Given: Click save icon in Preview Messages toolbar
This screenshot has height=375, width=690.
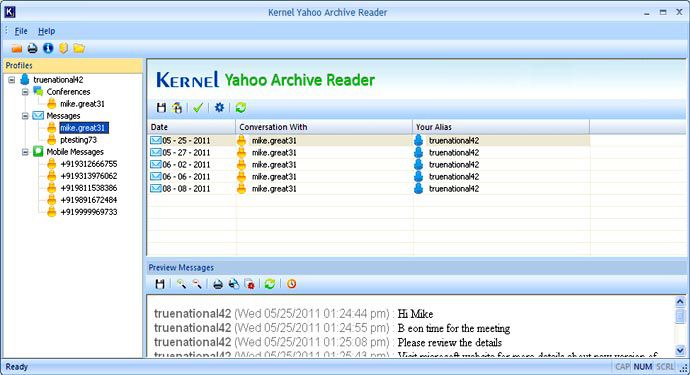Looking at the screenshot, I should (160, 284).
